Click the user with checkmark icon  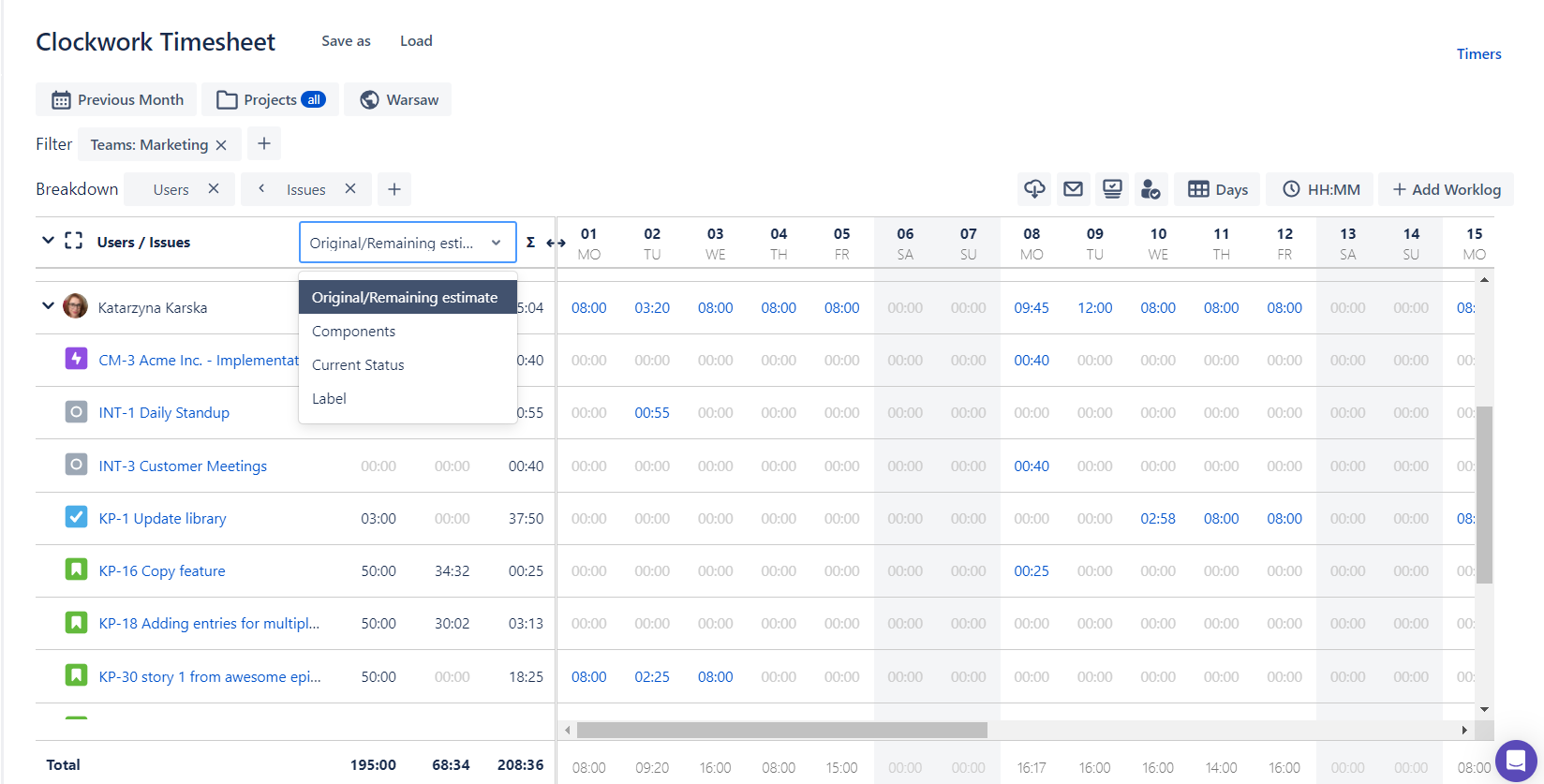1151,189
